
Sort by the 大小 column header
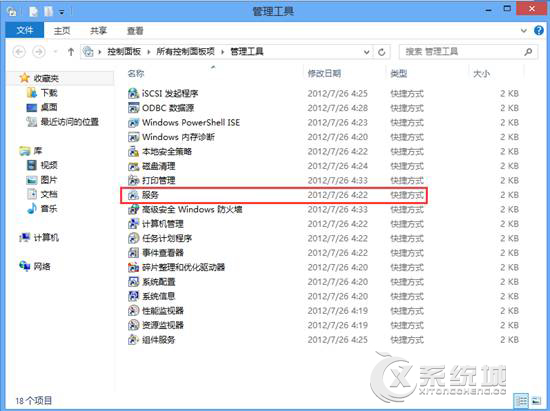point(482,73)
